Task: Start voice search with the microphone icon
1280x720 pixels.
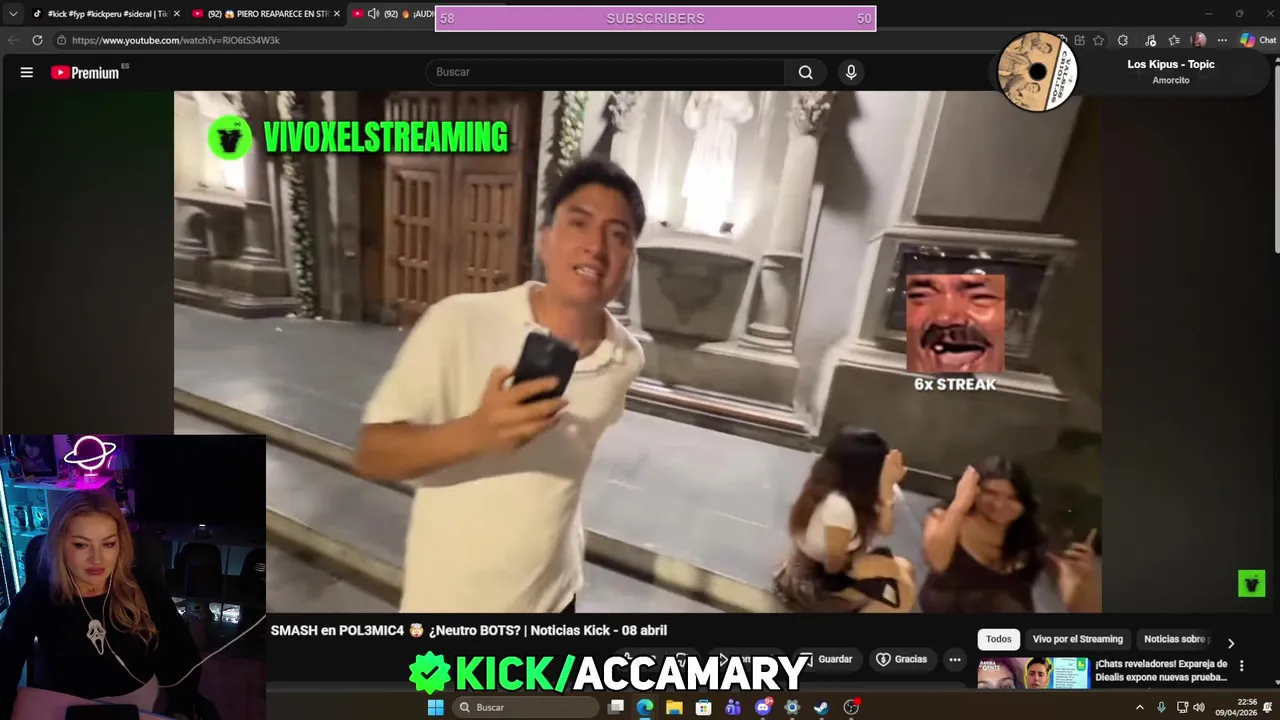Action: click(851, 72)
